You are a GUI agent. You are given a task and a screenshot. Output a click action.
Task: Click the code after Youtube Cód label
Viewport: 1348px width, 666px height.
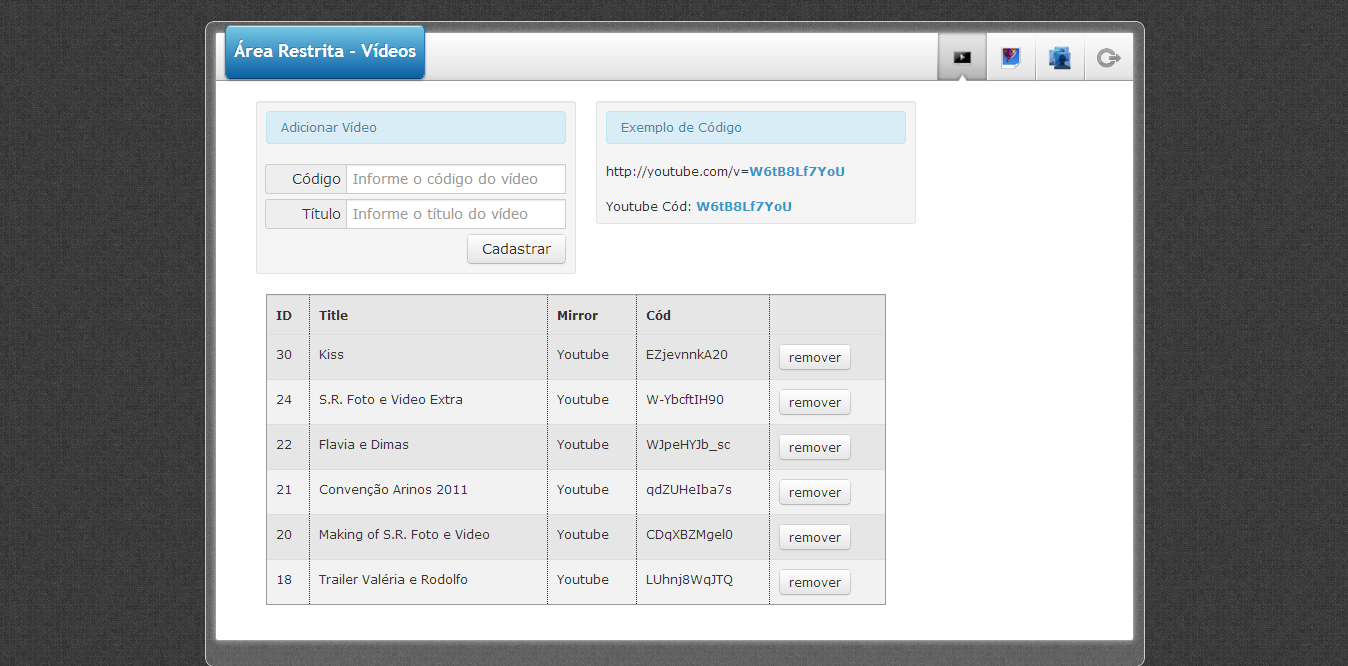[x=744, y=207]
